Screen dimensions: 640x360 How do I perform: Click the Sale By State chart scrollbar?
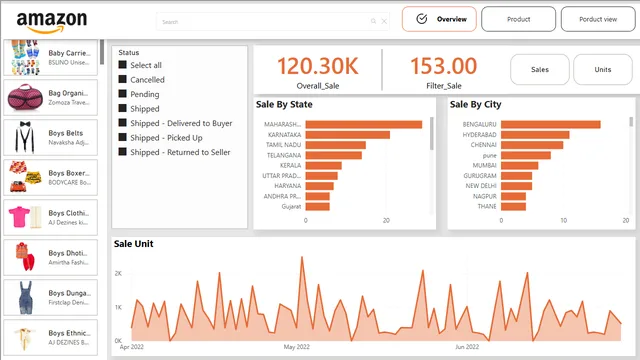click(x=431, y=133)
